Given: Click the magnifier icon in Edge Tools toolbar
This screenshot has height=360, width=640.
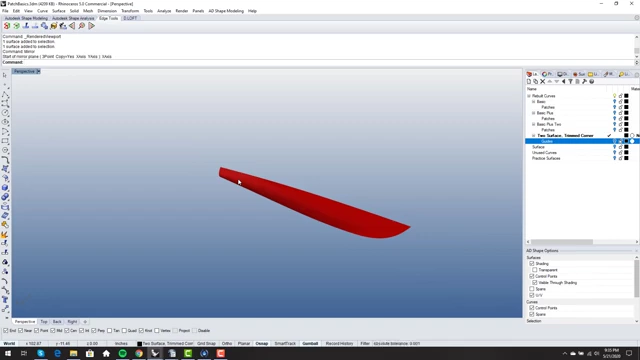Looking at the screenshot, I should tap(82, 26).
